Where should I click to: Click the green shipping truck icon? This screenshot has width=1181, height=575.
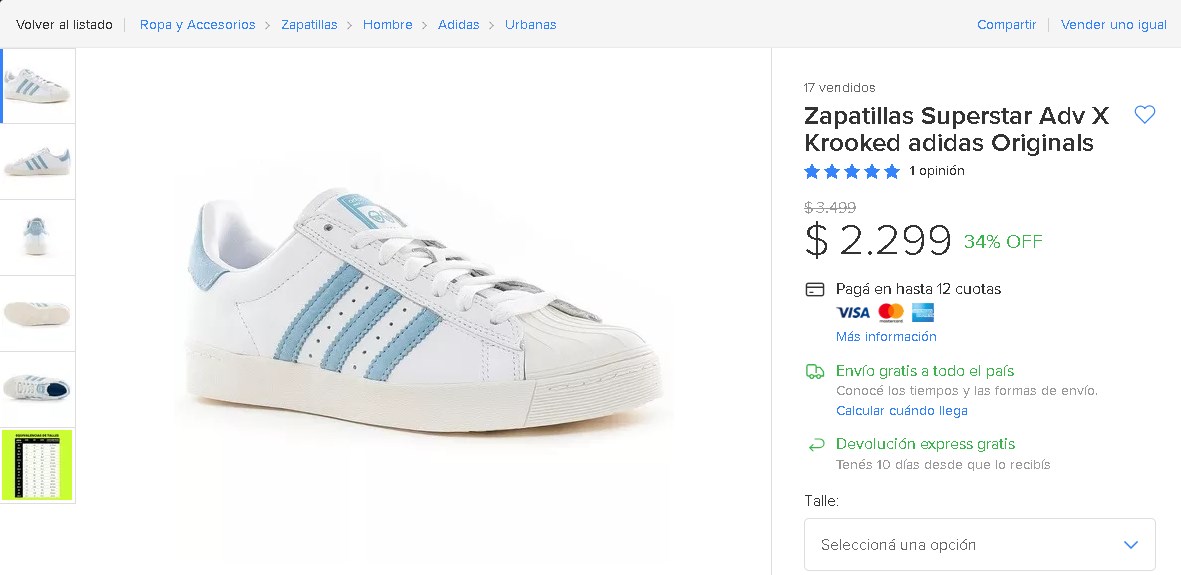(815, 372)
